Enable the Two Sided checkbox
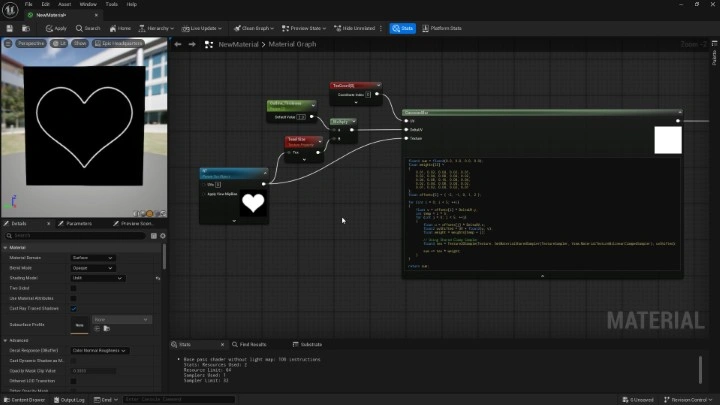Screen dimensions: 720x405 coord(73,287)
